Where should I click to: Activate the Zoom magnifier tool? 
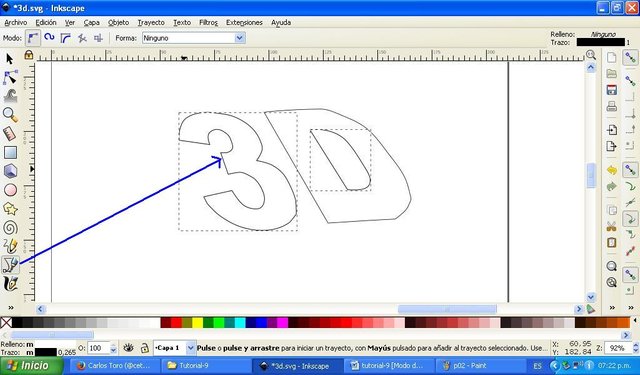tap(10, 115)
